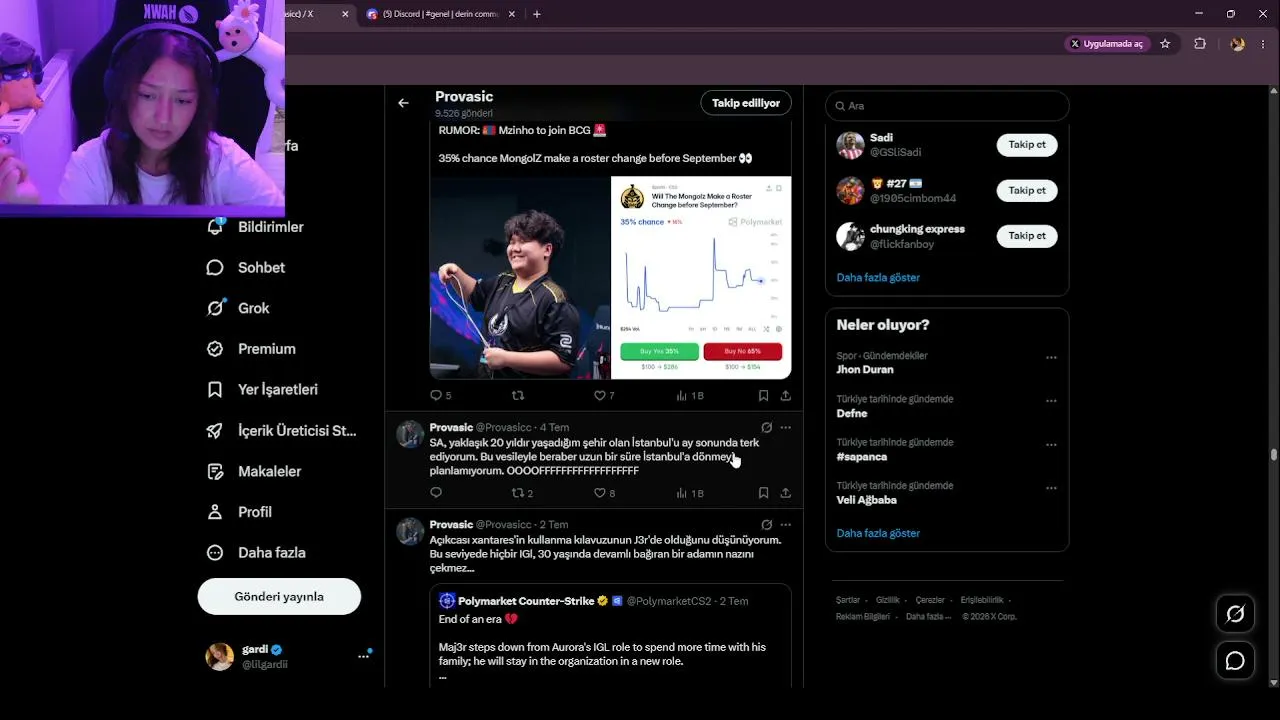Go back using the arrow beside Provasic
This screenshot has width=1280, height=720.
[x=403, y=103]
